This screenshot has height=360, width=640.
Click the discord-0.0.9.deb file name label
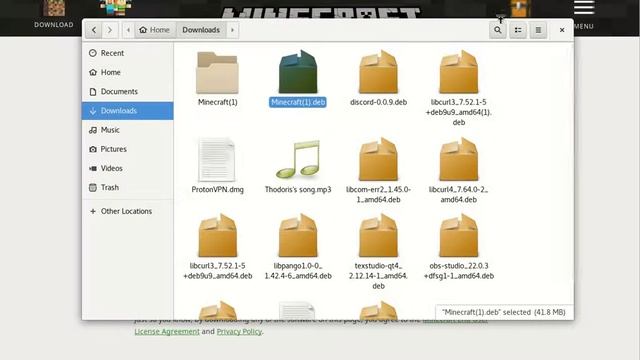pos(378,102)
